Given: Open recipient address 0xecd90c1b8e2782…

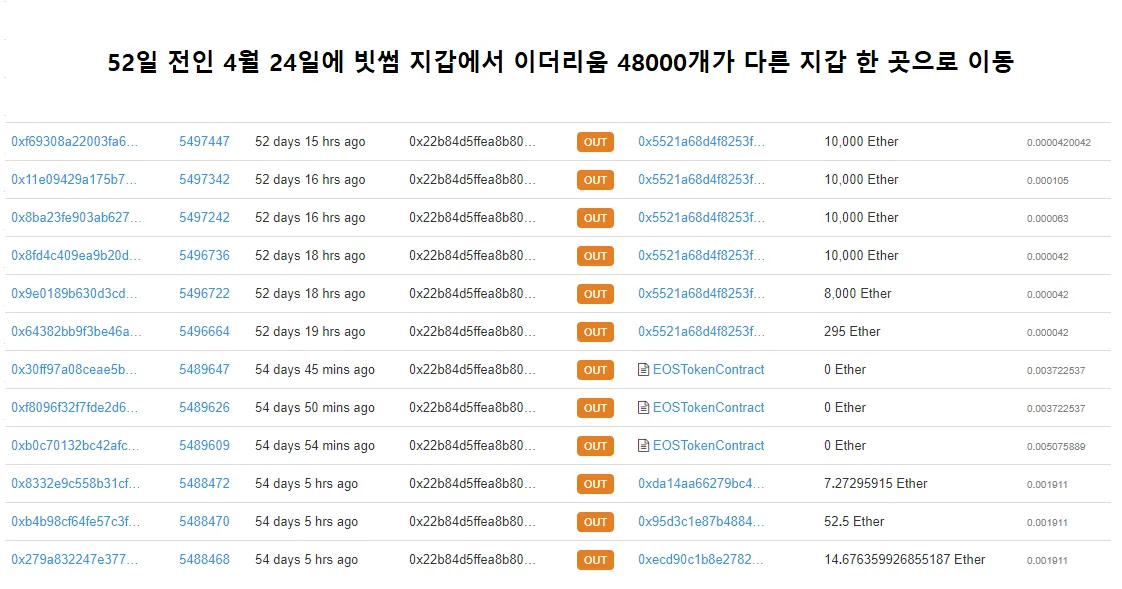Looking at the screenshot, I should click(701, 559).
